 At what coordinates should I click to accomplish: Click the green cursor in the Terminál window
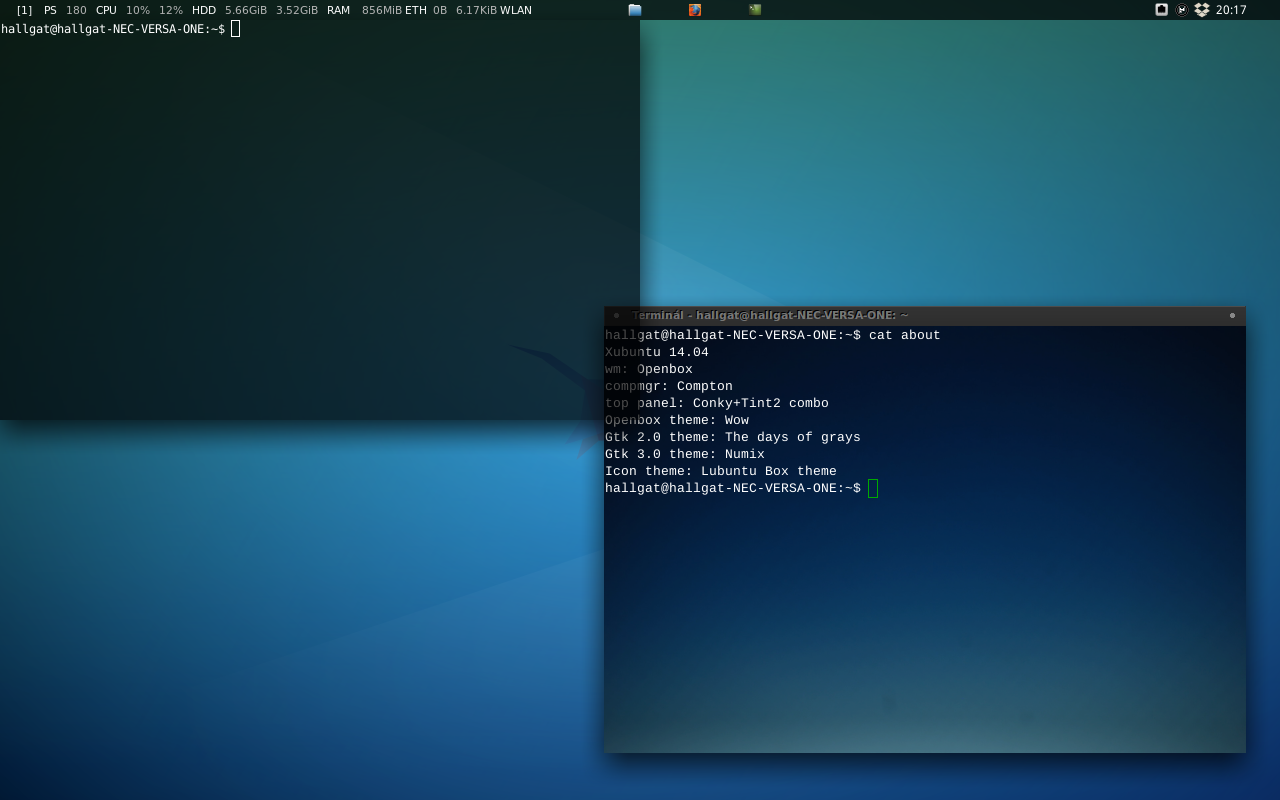873,488
